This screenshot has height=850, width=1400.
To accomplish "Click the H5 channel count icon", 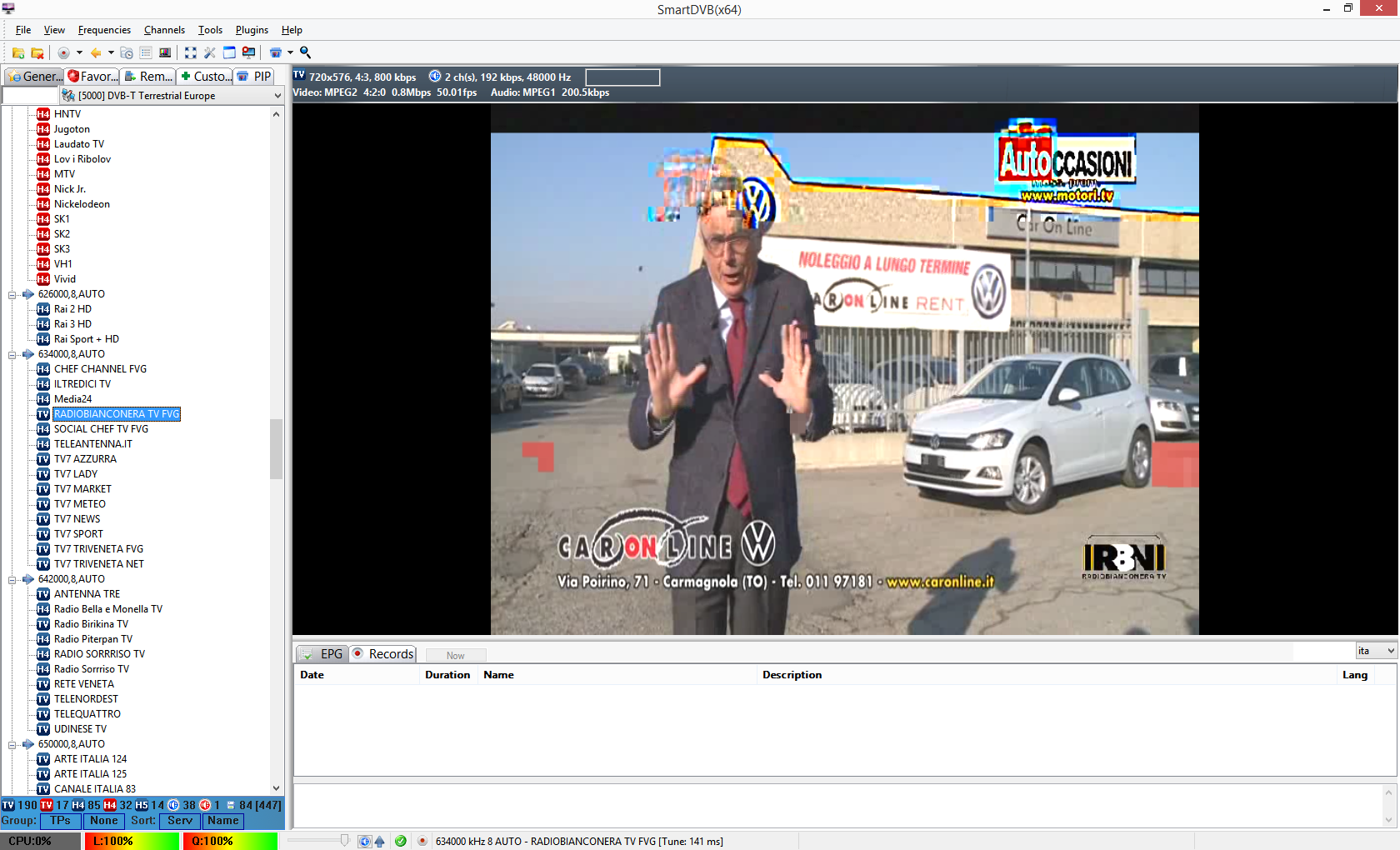I will (142, 805).
